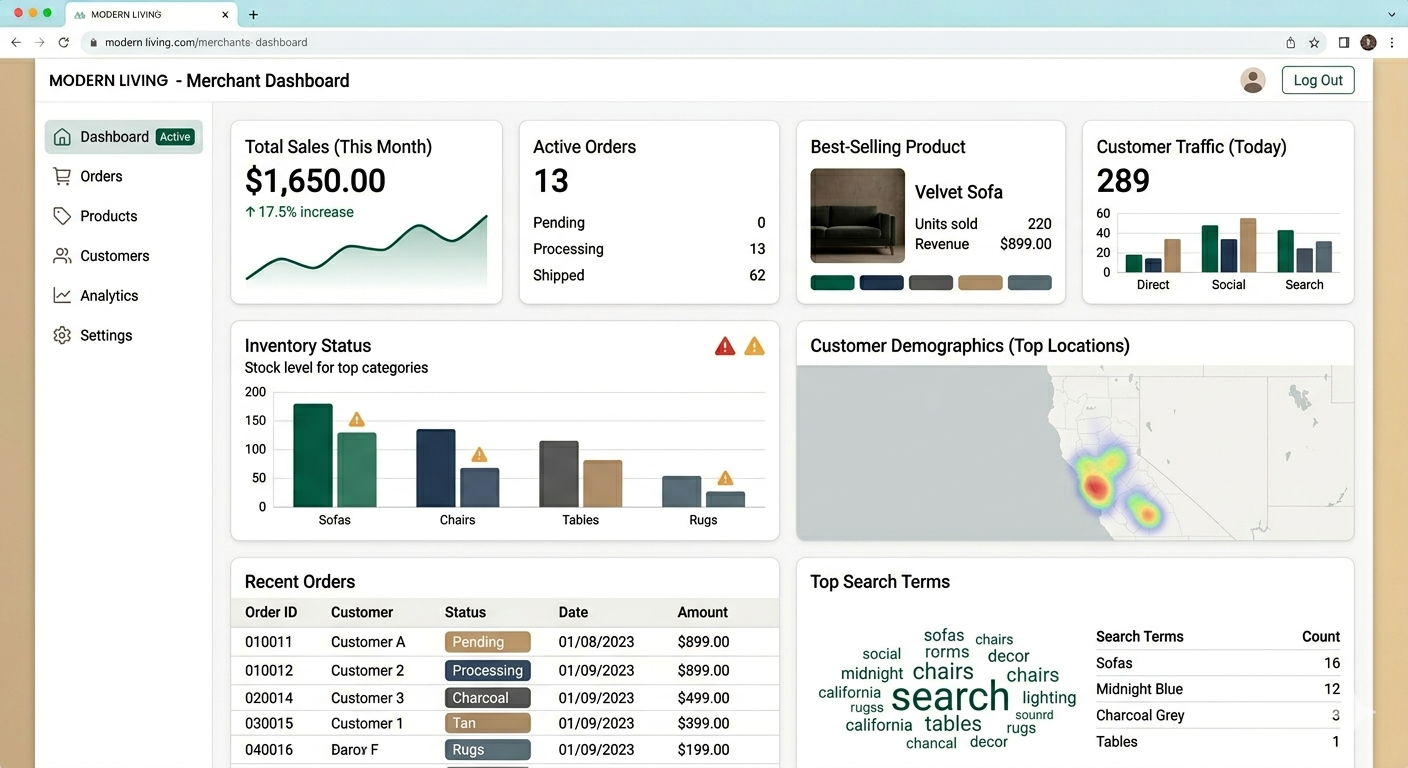Viewport: 1408px width, 768px height.
Task: Select the Products tag icon
Action: (x=62, y=215)
